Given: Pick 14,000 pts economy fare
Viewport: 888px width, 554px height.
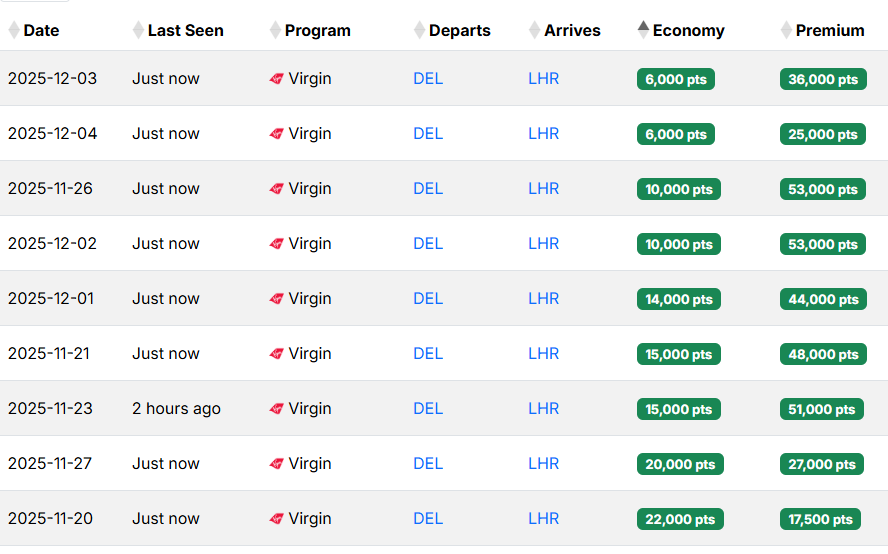Looking at the screenshot, I should pyautogui.click(x=679, y=299).
